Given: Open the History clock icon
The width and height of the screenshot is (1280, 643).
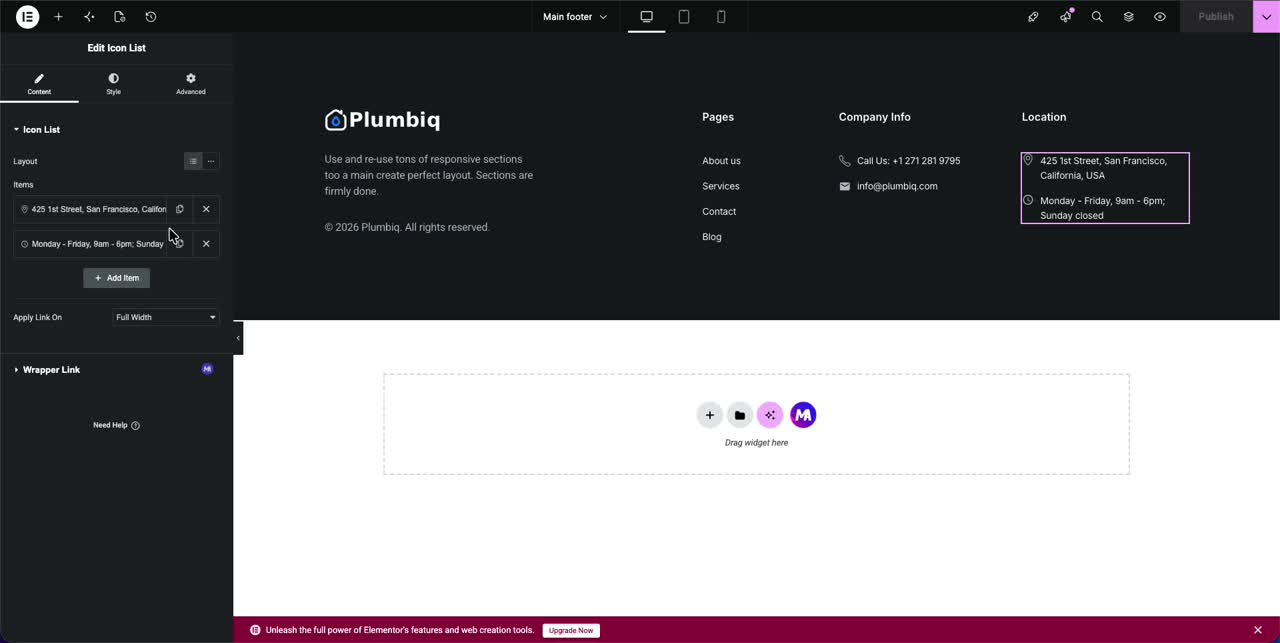Looking at the screenshot, I should point(151,17).
